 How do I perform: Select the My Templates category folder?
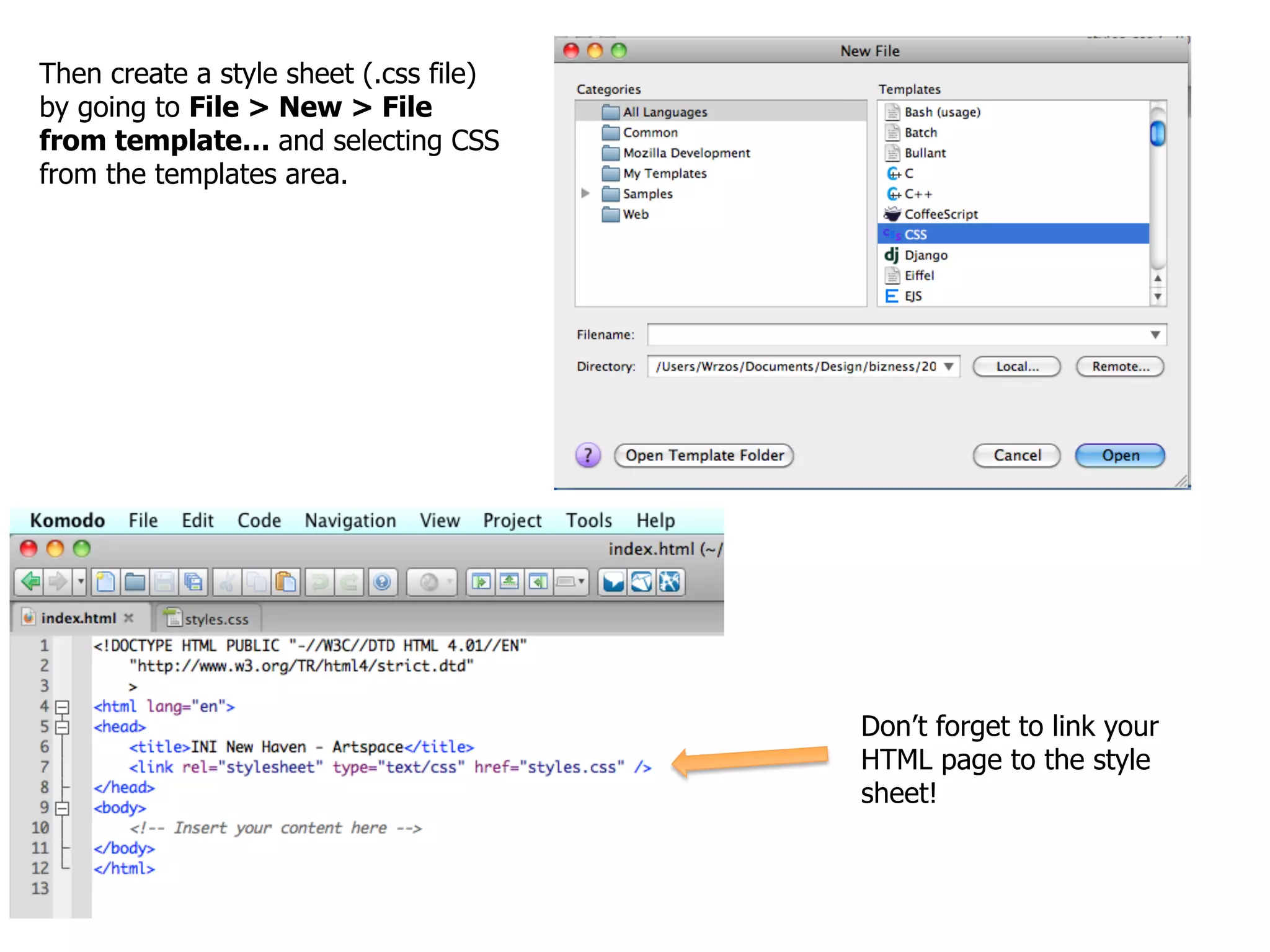click(721, 174)
